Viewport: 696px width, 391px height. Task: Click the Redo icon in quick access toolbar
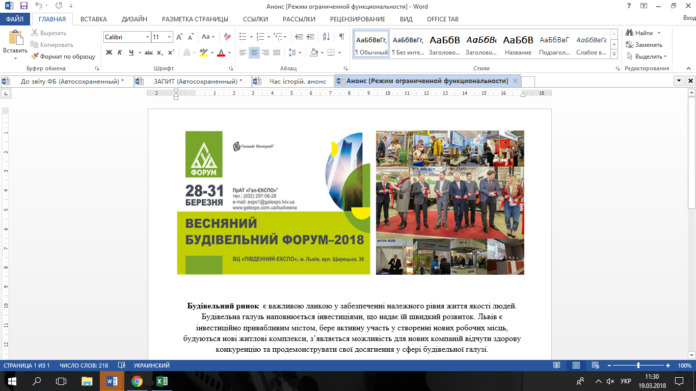coord(59,6)
